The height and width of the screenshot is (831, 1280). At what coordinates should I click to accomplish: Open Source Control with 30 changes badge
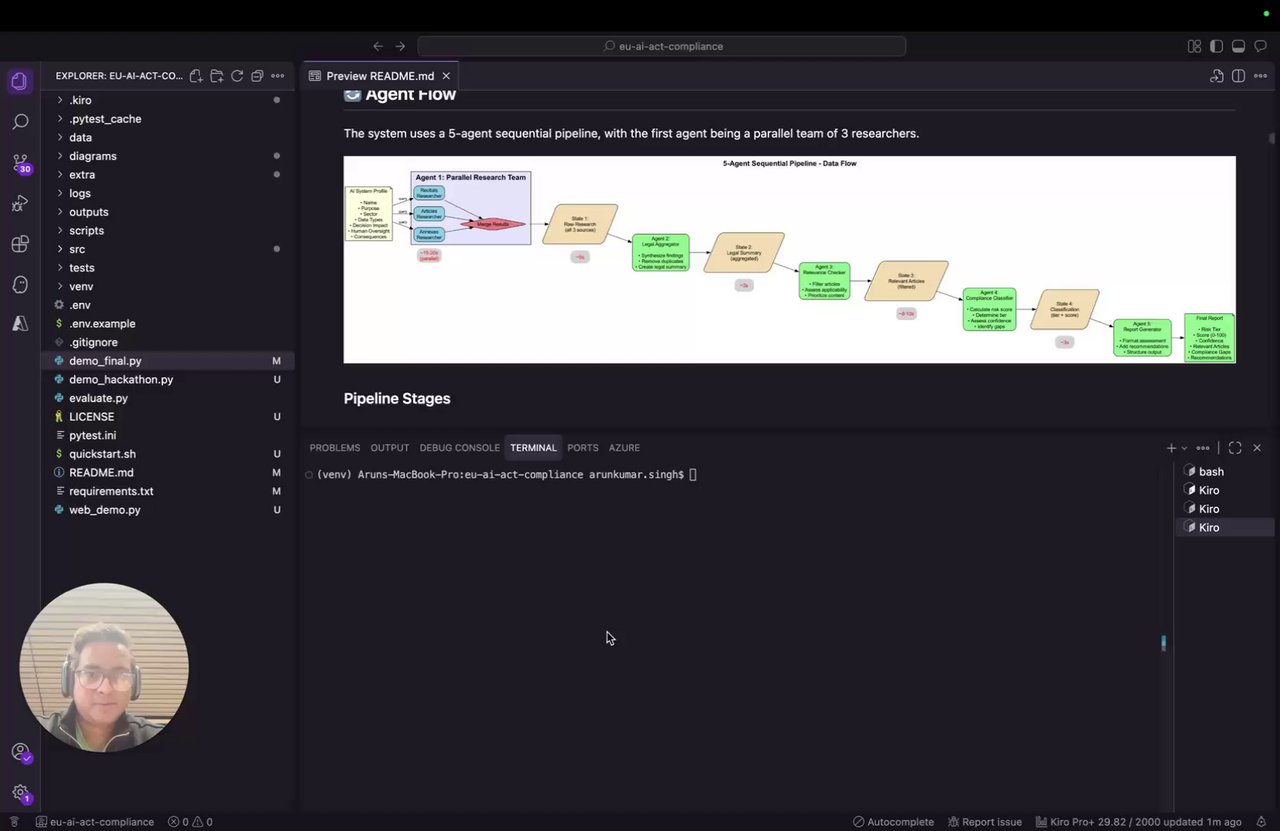click(20, 163)
